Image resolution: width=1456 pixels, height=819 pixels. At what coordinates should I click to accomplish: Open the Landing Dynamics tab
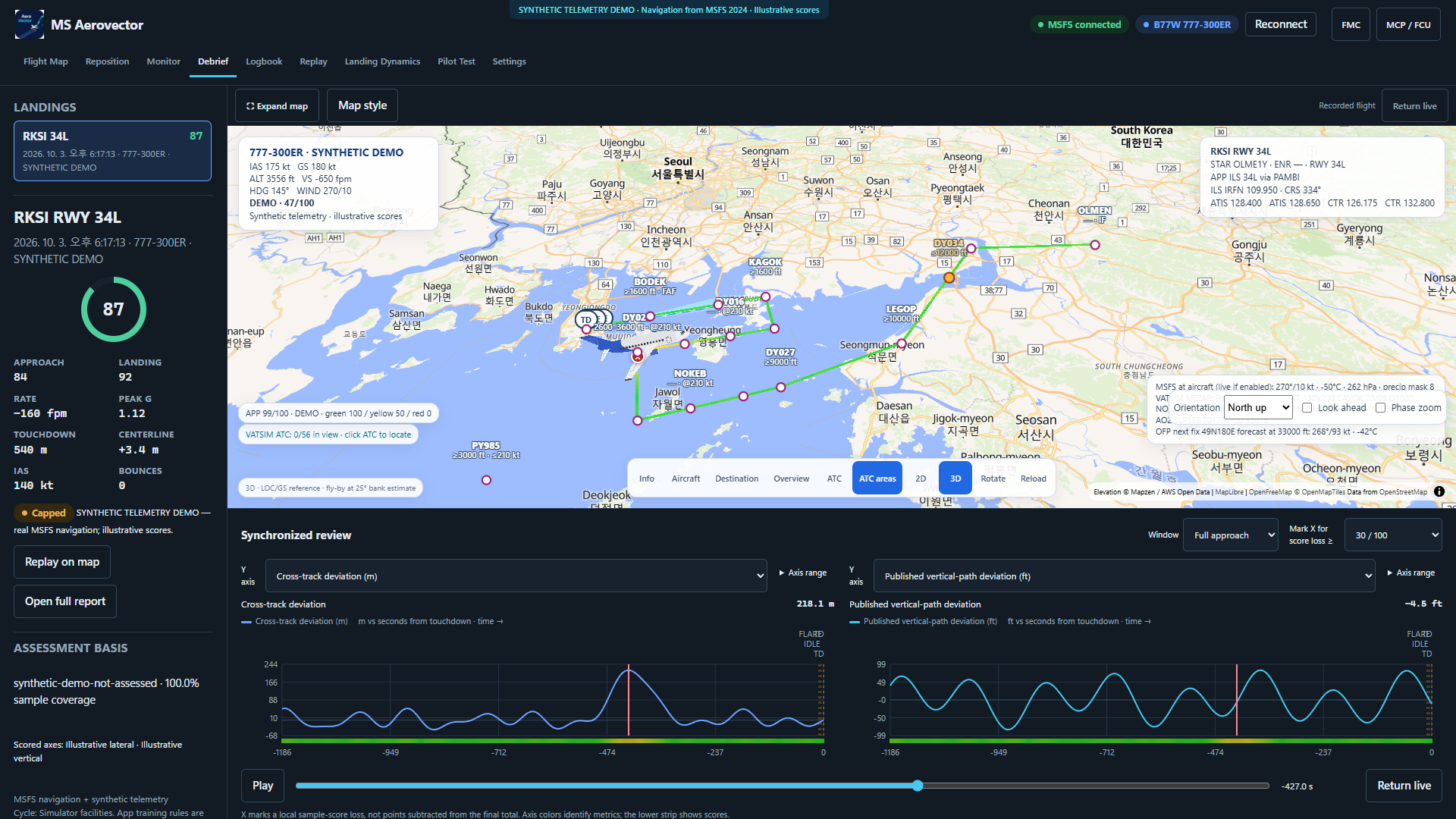click(382, 61)
